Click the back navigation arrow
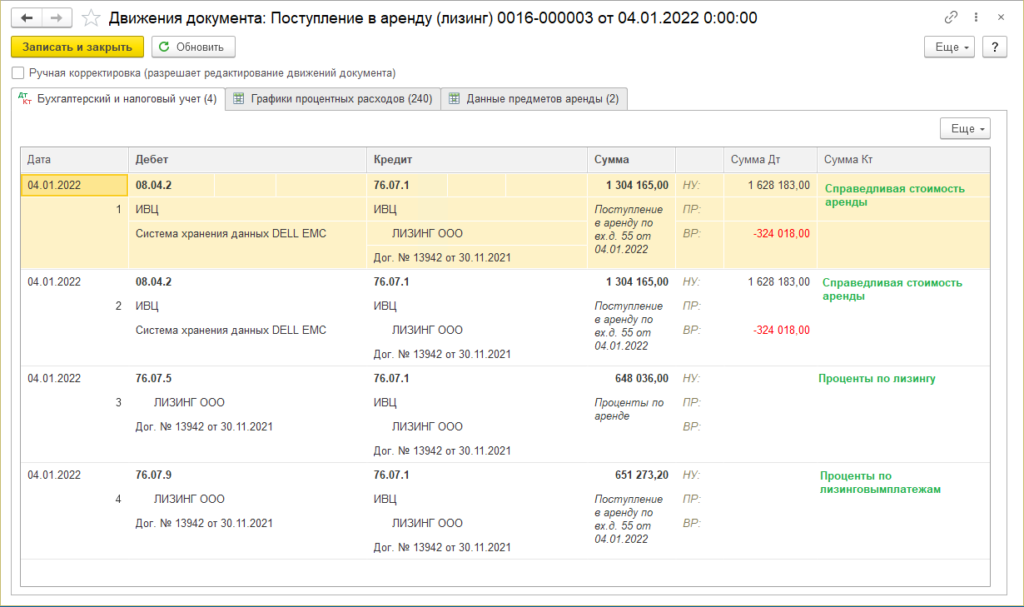1024x607 pixels. pos(26,18)
